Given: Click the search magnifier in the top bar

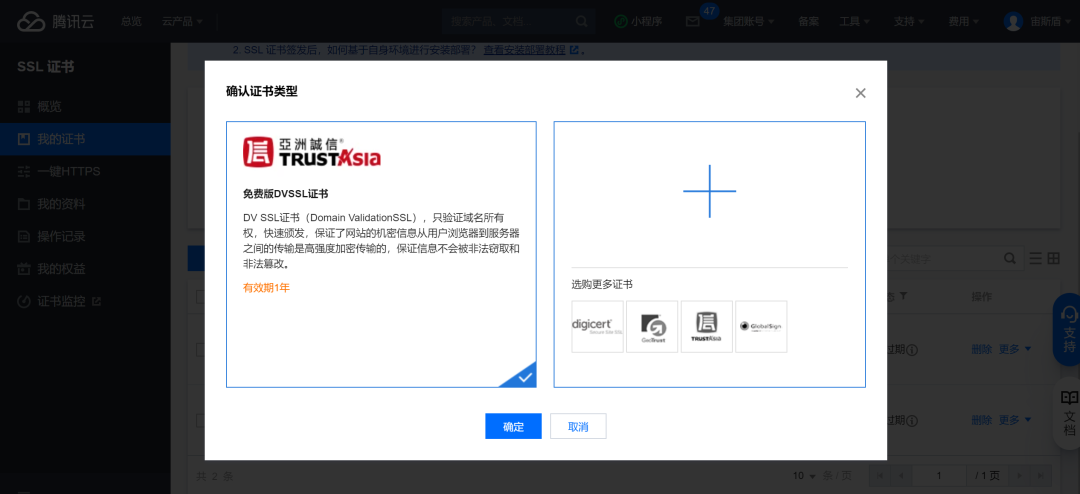Looking at the screenshot, I should click(x=581, y=21).
